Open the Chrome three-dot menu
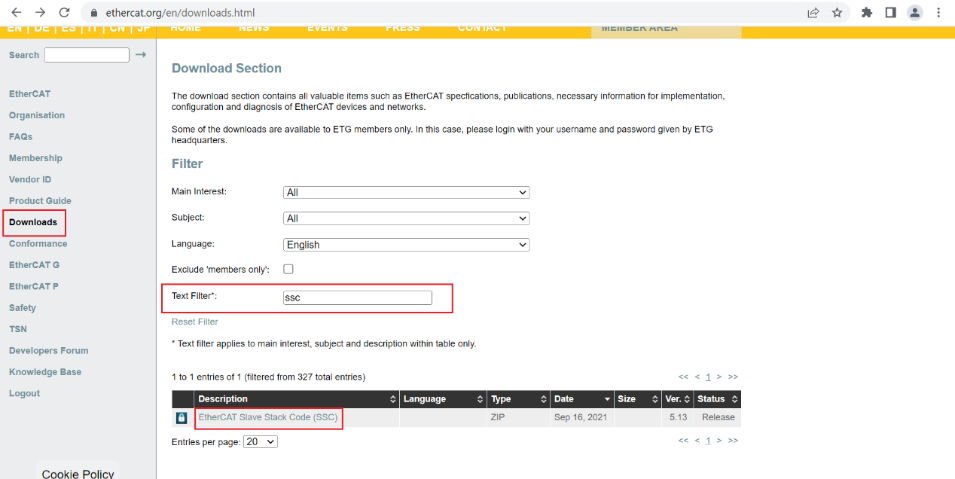Screen dimensions: 955x479 (939, 13)
